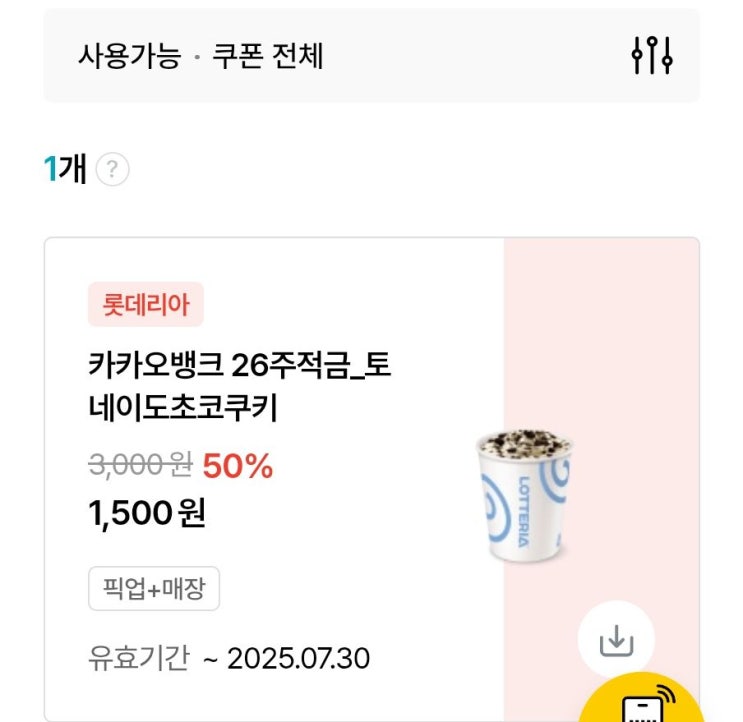The width and height of the screenshot is (743, 722).
Task: Tap the yellow floating barcode button
Action: [x=641, y=705]
